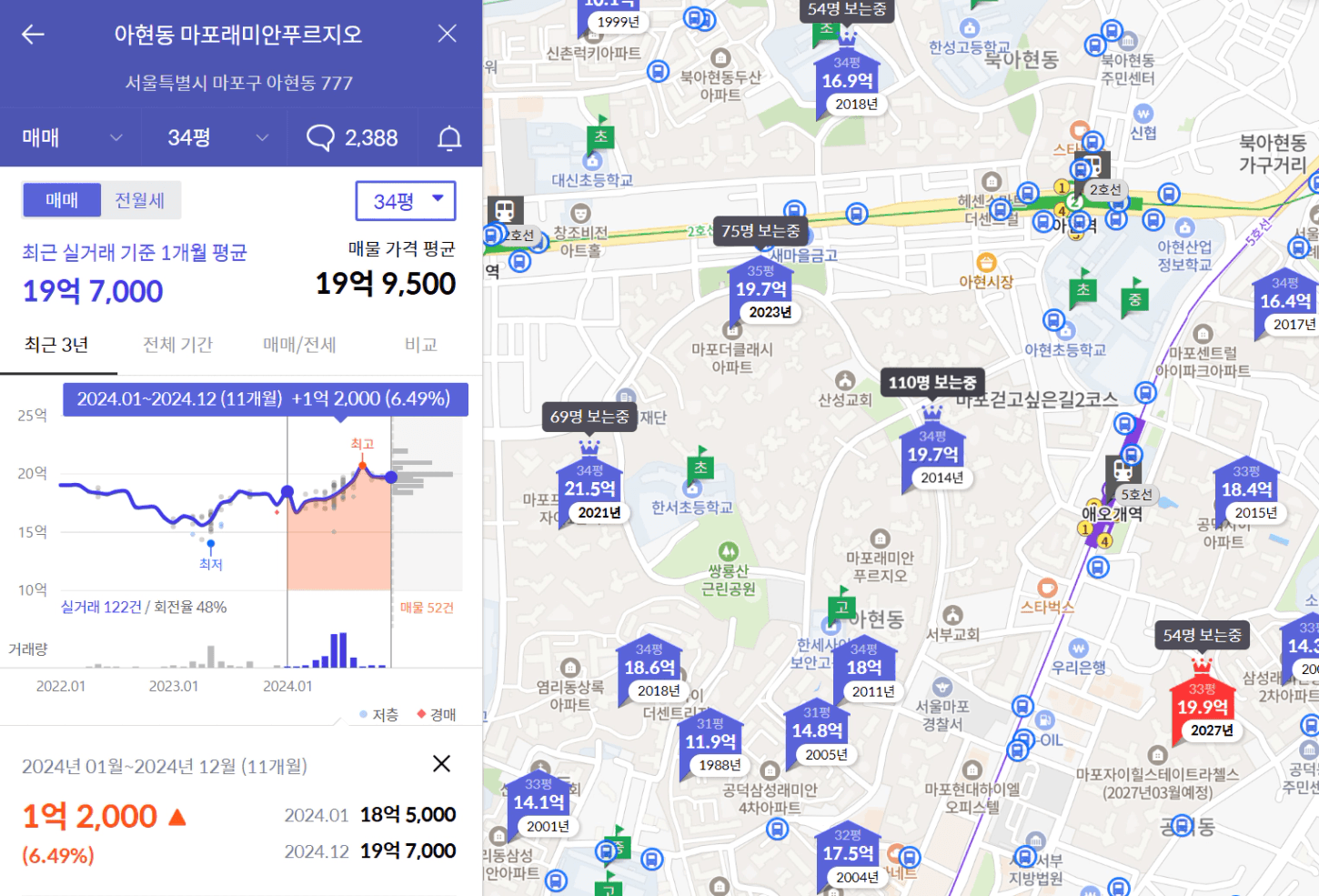Close the apartment detail panel header
The width and height of the screenshot is (1319, 896).
coord(447,34)
